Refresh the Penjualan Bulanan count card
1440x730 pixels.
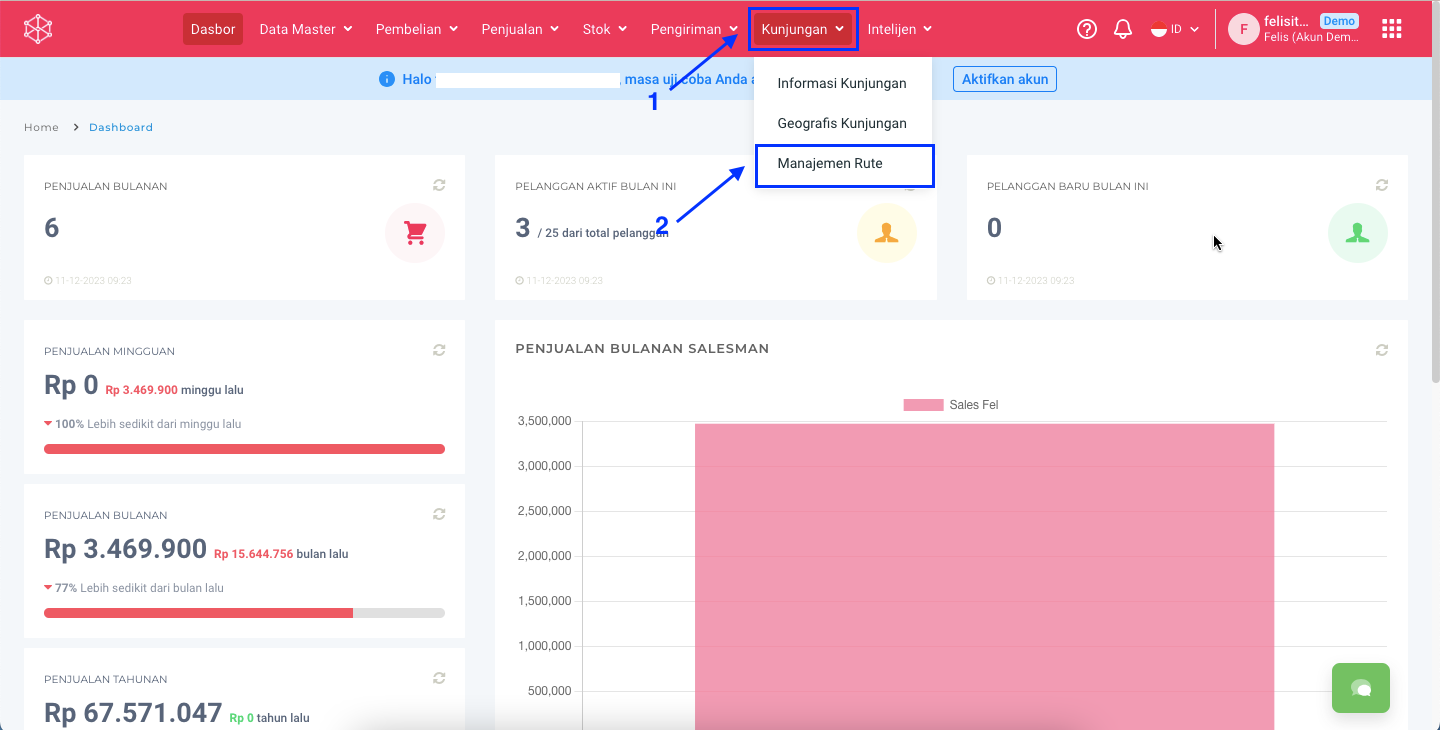pos(439,185)
